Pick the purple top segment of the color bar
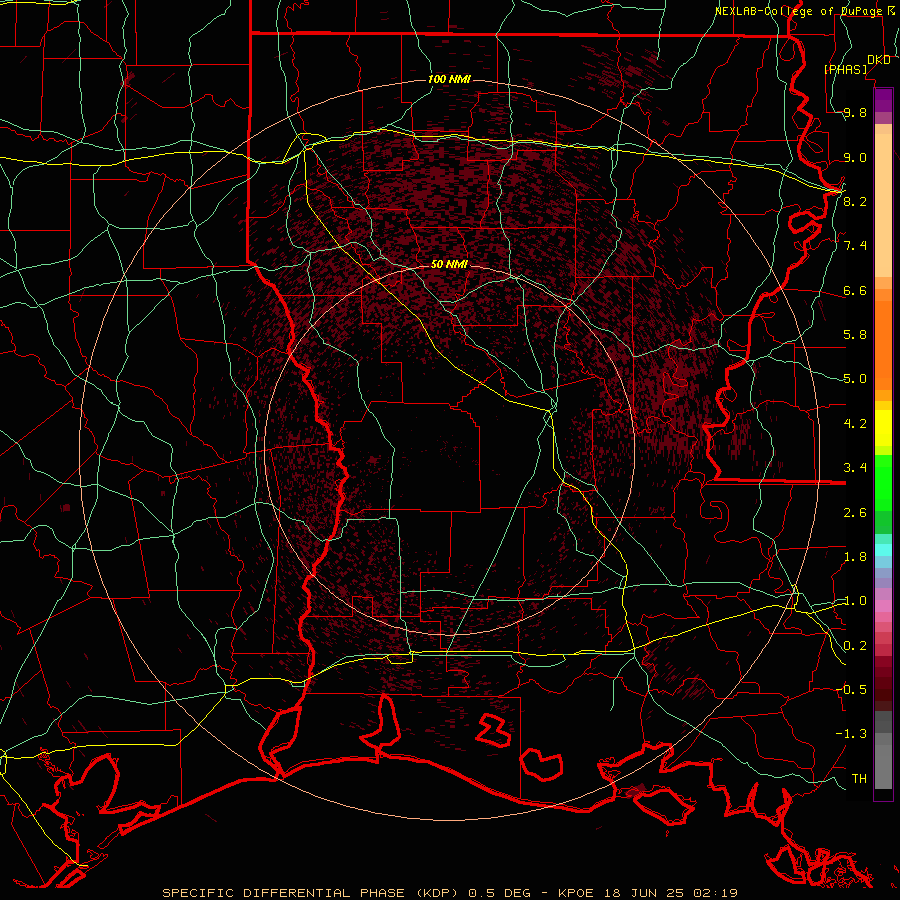Viewport: 900px width, 900px height. point(883,100)
